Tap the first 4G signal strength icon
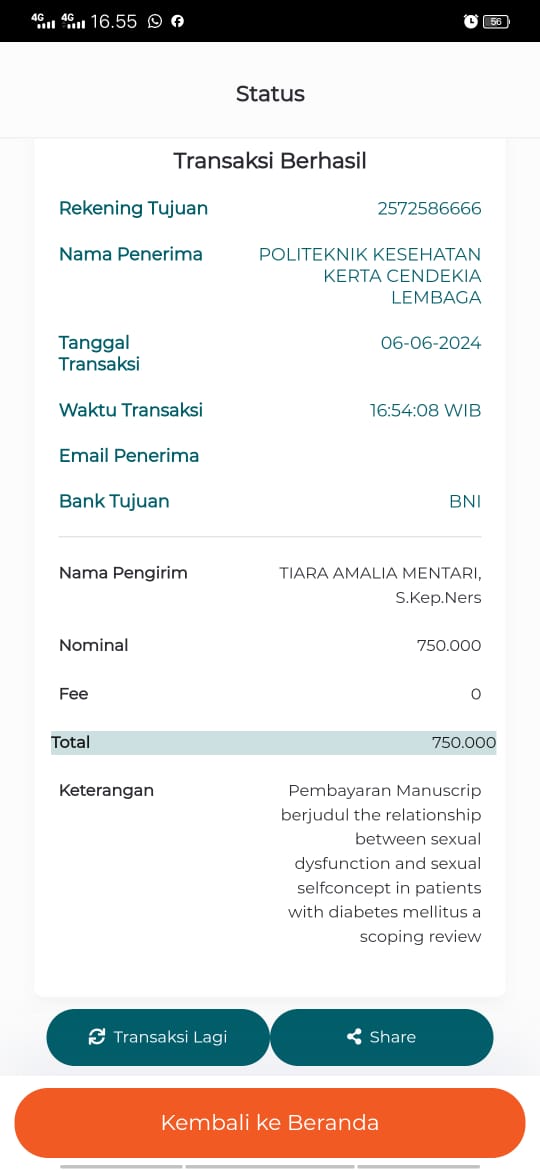This screenshot has height=1170, width=540. tap(44, 21)
